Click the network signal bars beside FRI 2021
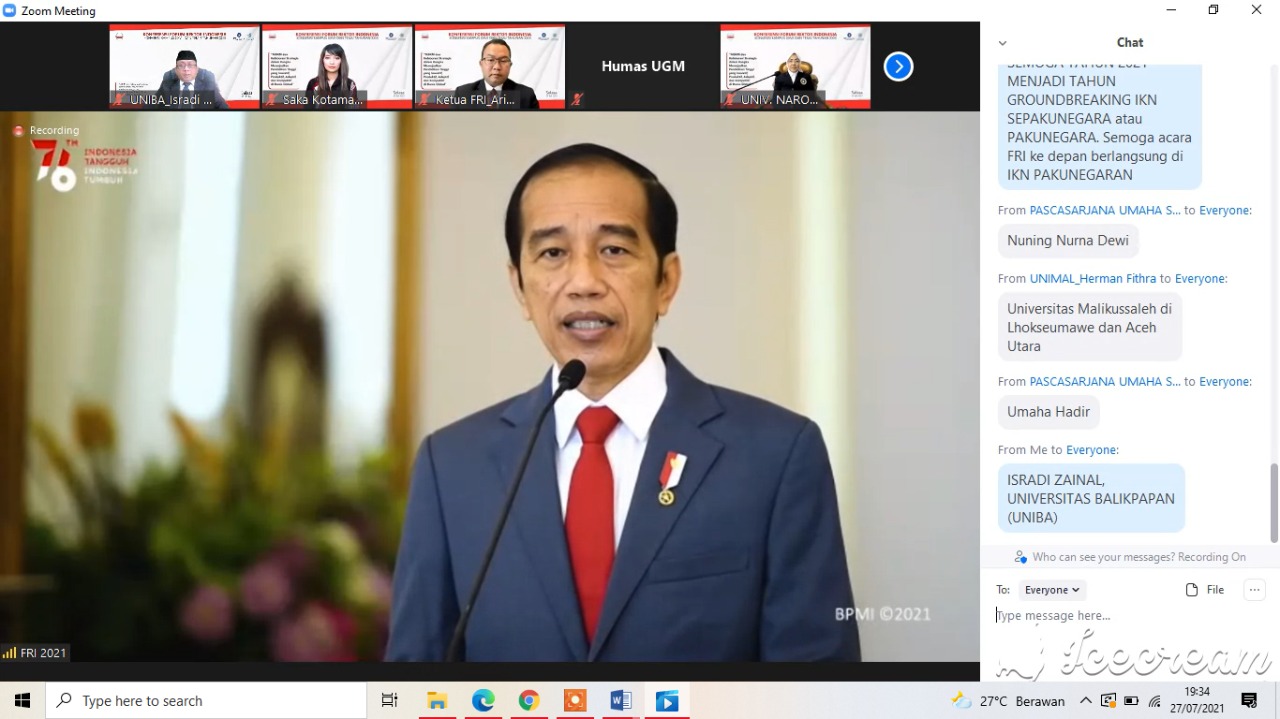Screen dimensions: 1280x719 [x=9, y=653]
